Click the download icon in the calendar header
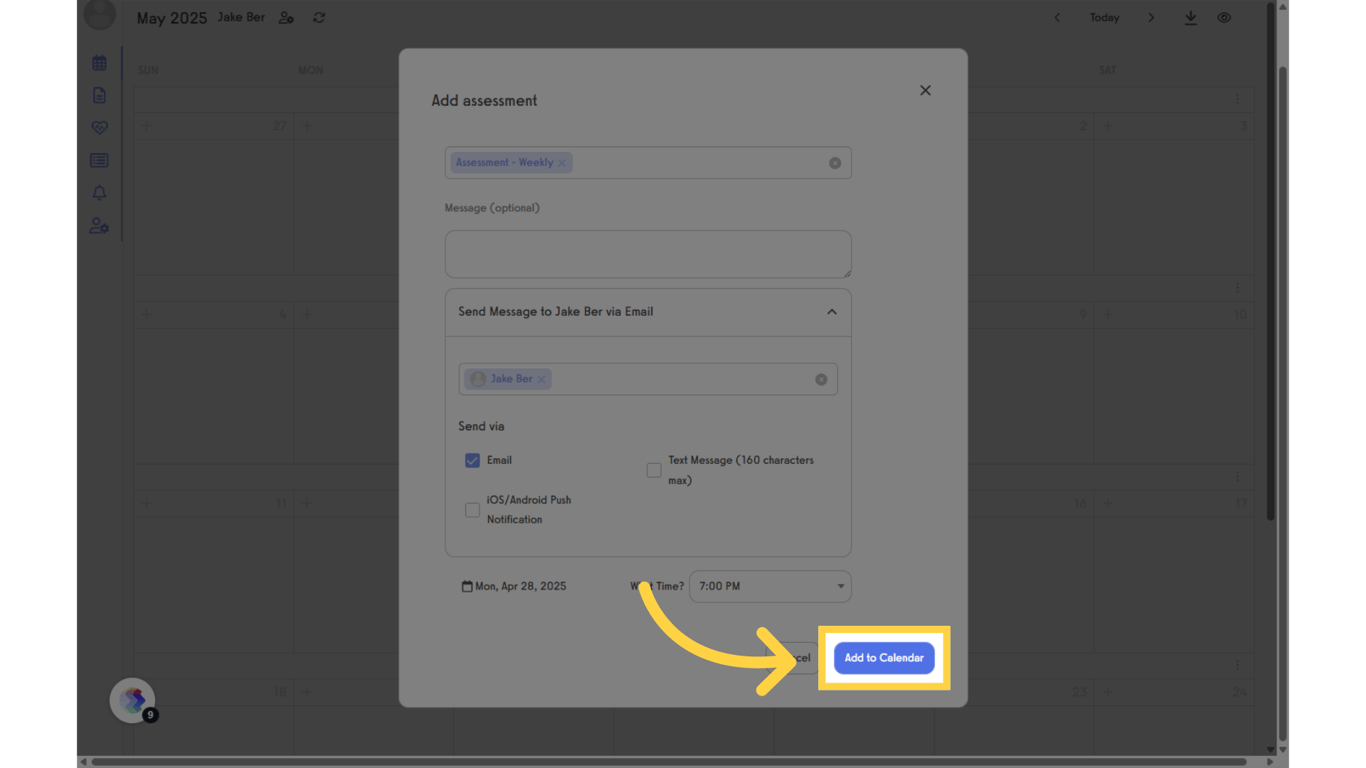Viewport: 1366px width, 768px height. point(1190,18)
